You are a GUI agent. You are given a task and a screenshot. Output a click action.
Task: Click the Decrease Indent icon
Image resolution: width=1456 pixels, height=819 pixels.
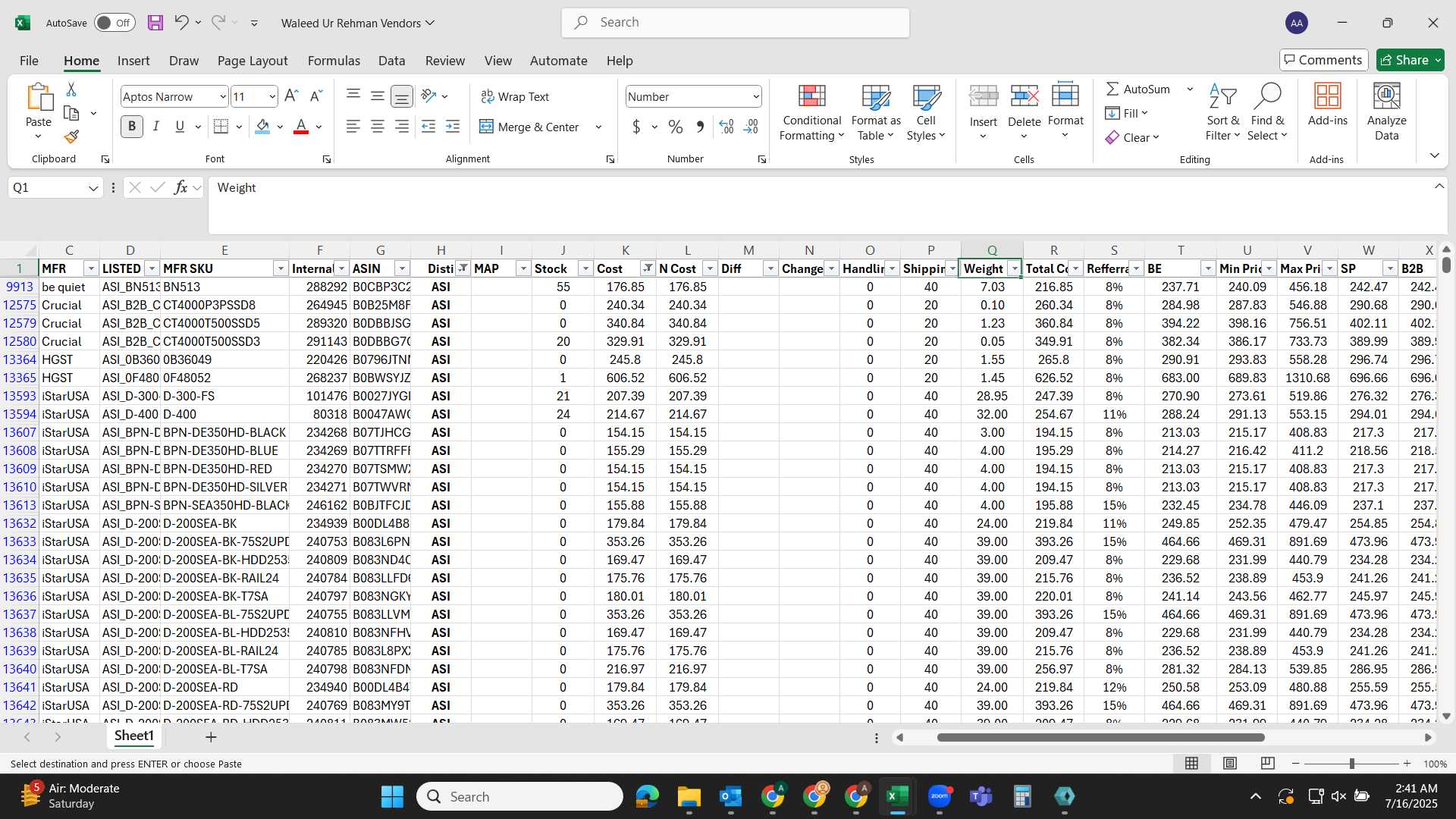[428, 127]
